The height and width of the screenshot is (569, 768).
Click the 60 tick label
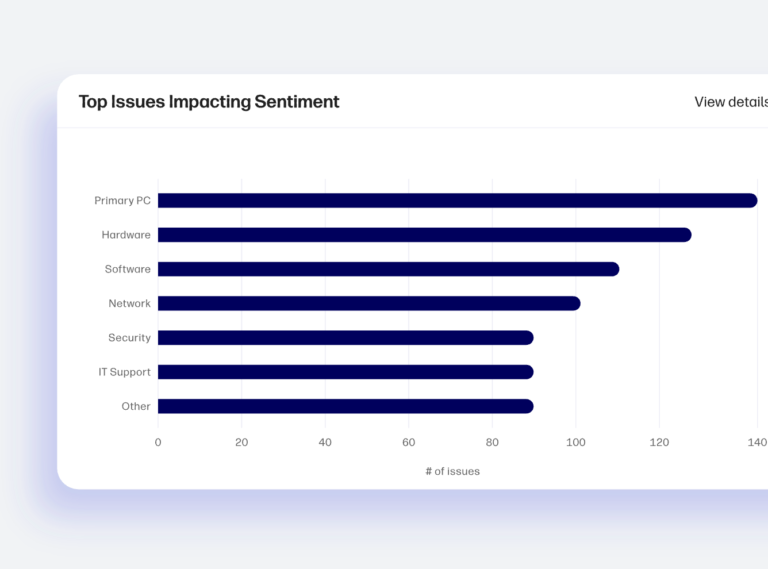408,442
